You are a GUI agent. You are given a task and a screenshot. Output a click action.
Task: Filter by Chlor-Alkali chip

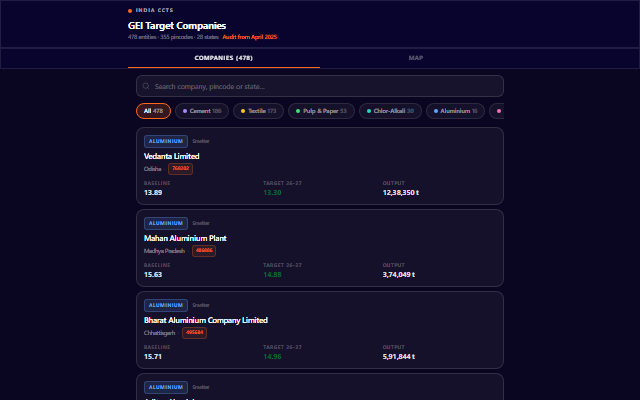[390, 111]
